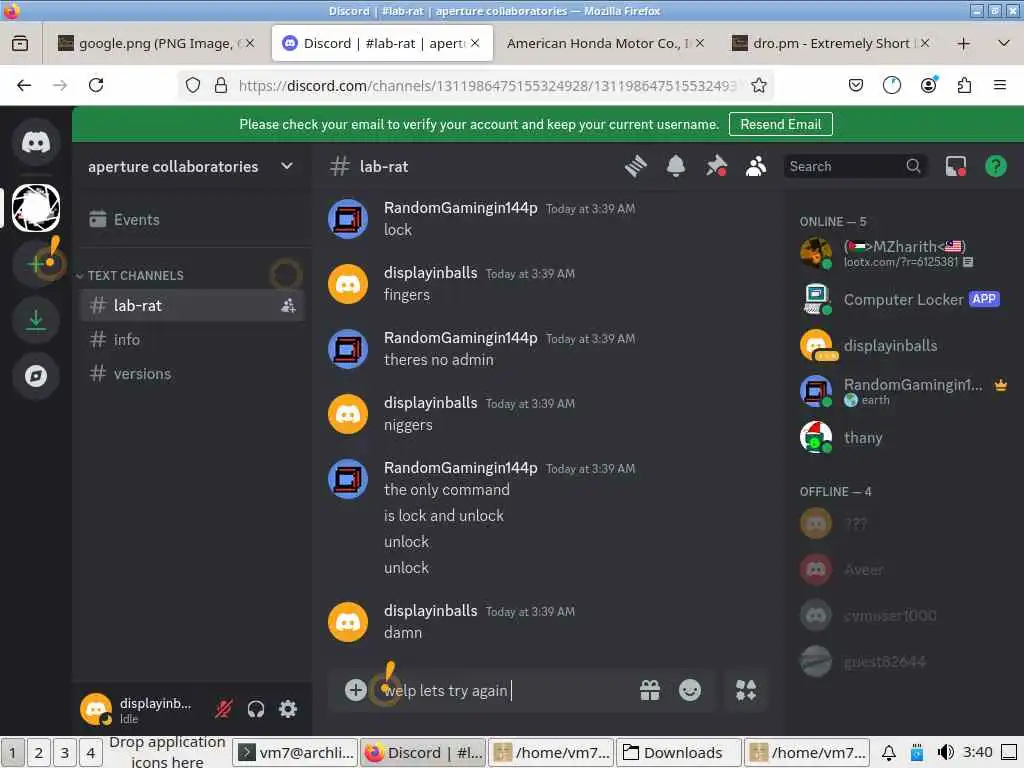Click the attach file plus button in message box

pyautogui.click(x=355, y=690)
